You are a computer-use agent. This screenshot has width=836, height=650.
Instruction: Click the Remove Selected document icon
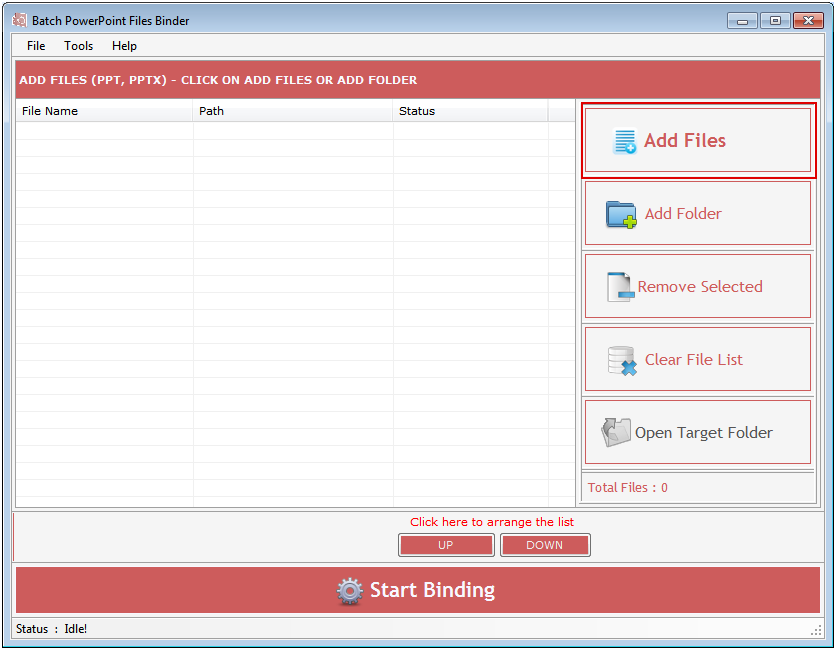[x=621, y=287]
